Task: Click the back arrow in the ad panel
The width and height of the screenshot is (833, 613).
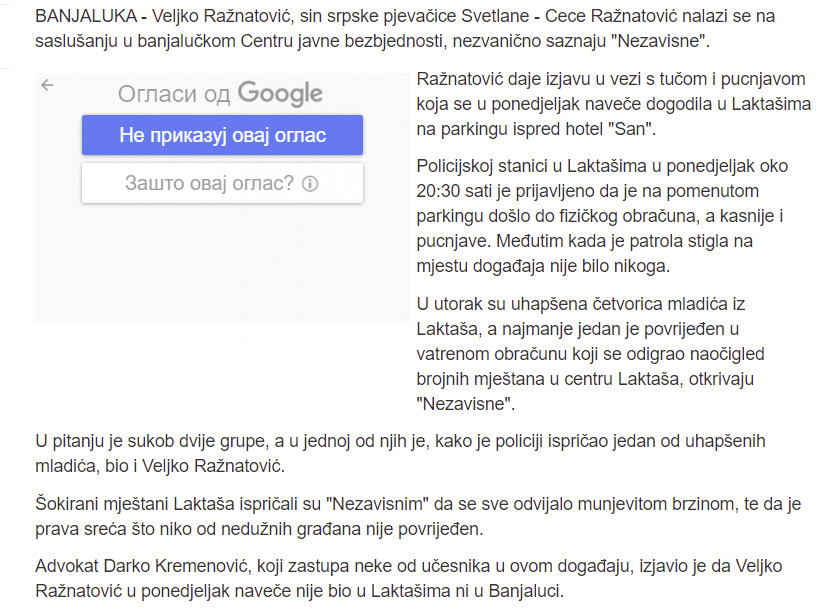Action: pos(47,85)
